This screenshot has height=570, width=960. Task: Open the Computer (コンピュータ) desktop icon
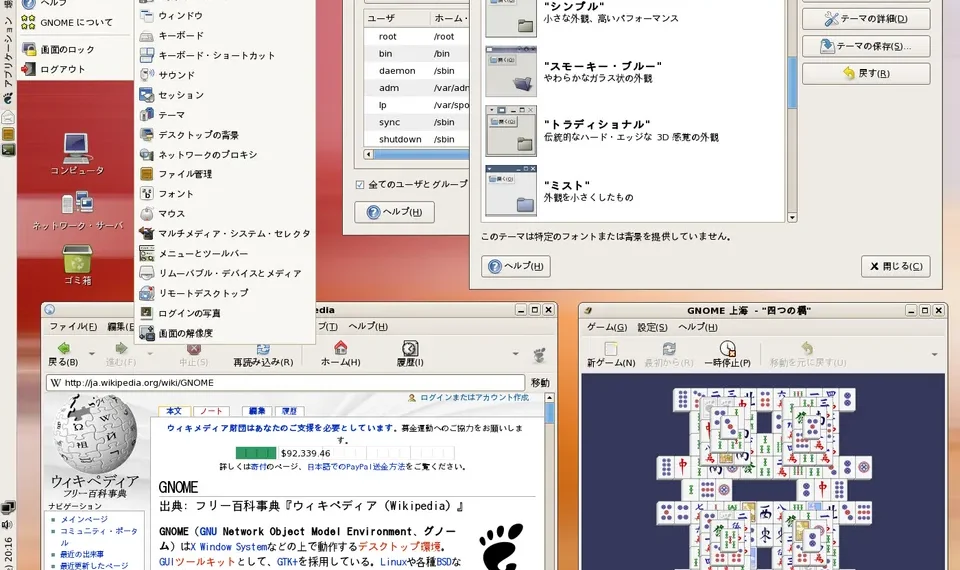click(77, 154)
